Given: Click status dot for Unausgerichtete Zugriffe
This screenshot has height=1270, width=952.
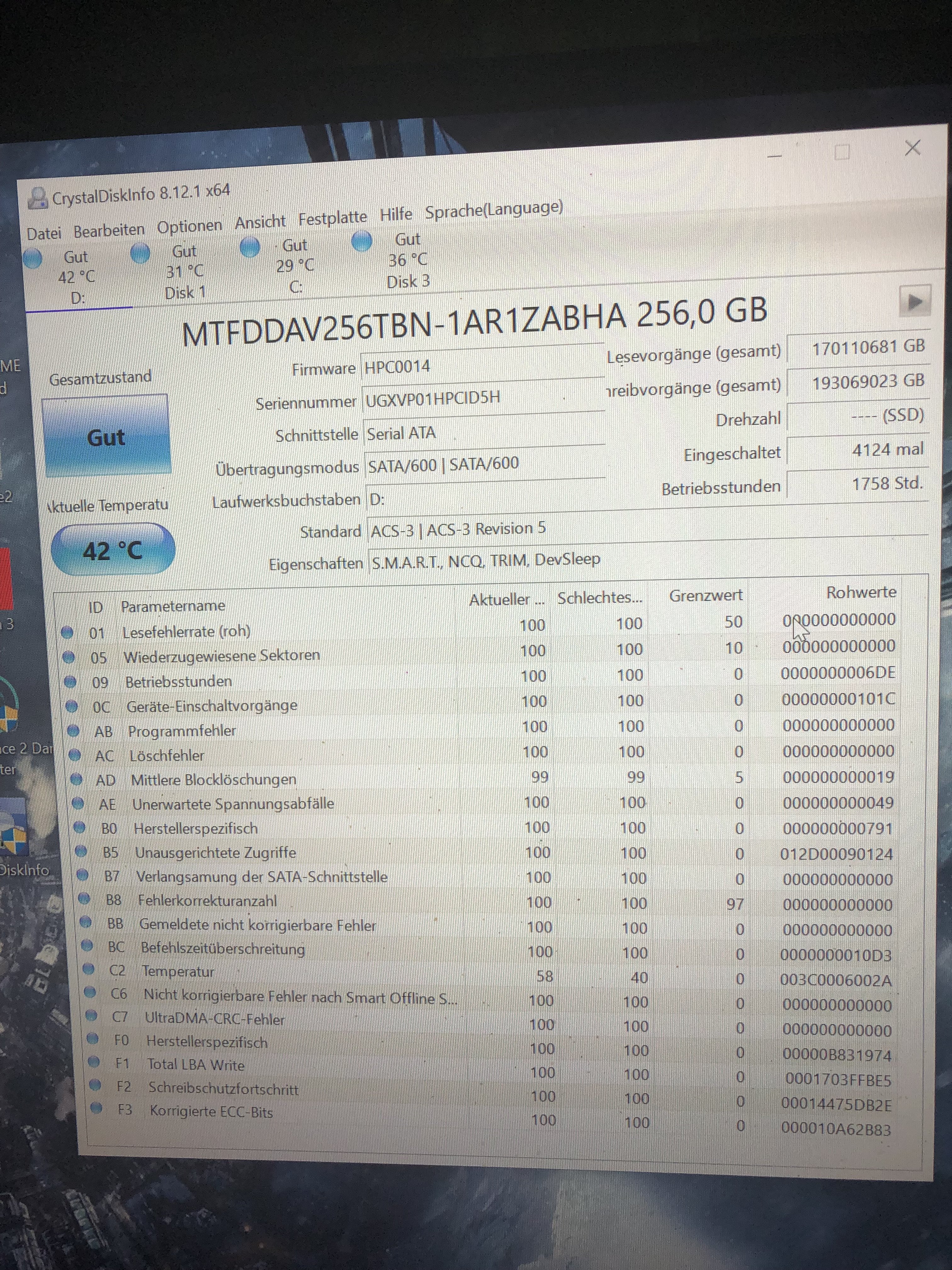Looking at the screenshot, I should [82, 851].
